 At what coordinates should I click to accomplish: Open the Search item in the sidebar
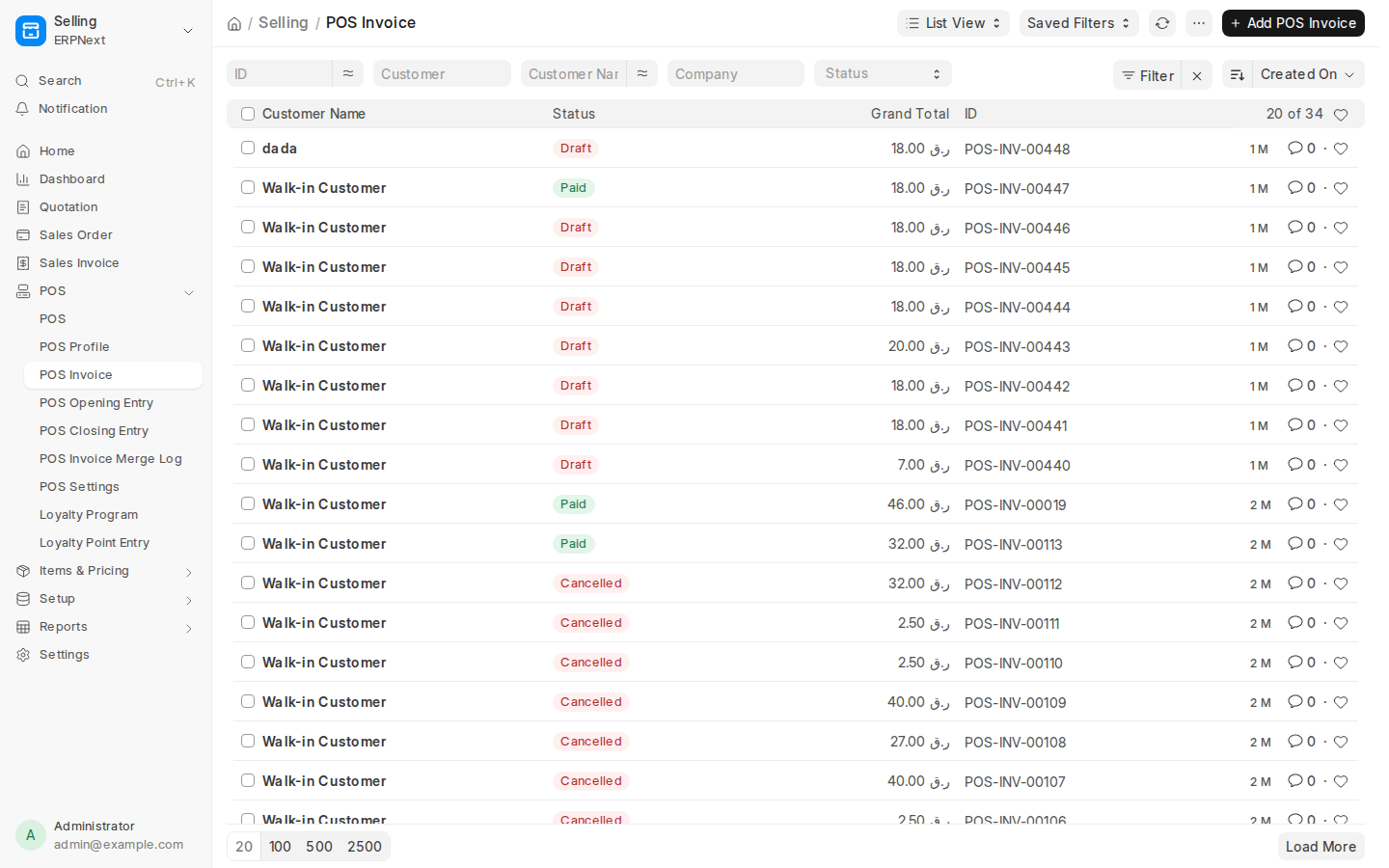tap(106, 81)
